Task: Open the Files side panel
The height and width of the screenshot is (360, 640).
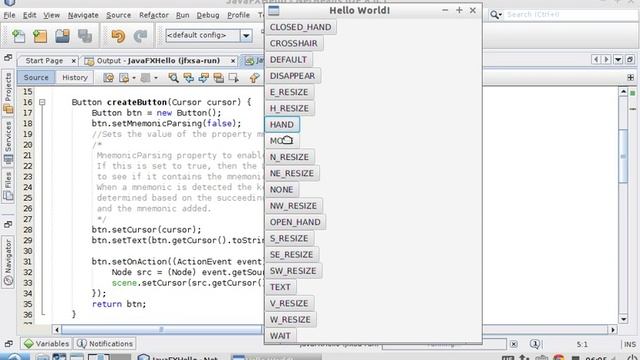Action: 8,186
